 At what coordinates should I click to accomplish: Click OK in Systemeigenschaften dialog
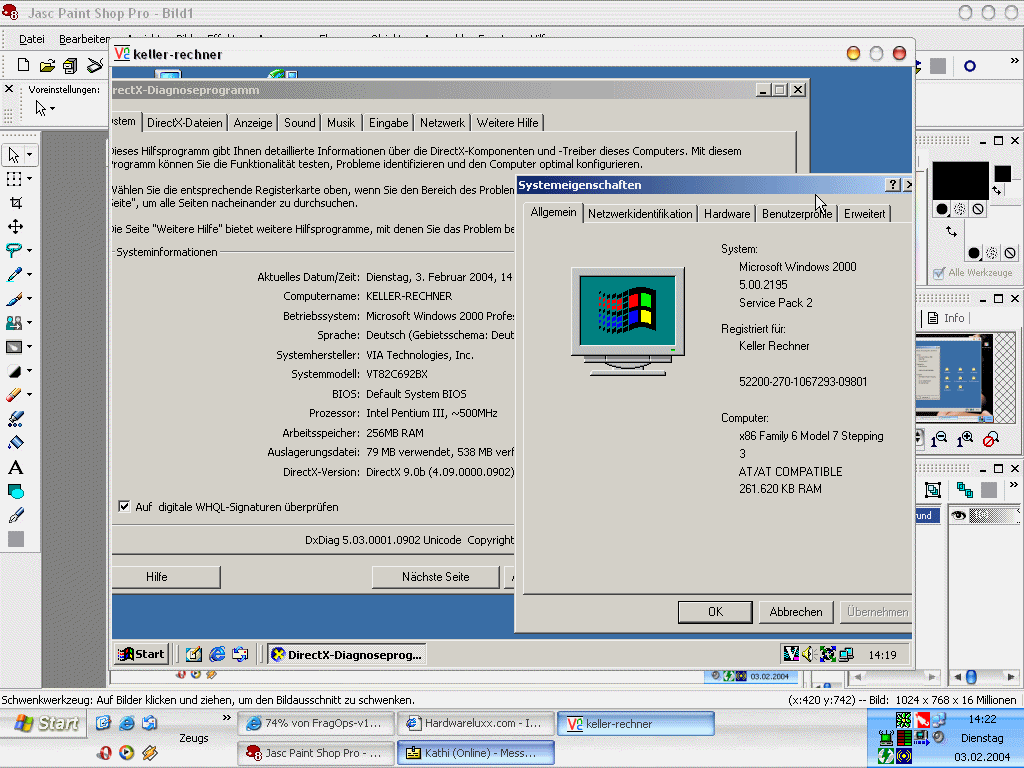pos(715,612)
